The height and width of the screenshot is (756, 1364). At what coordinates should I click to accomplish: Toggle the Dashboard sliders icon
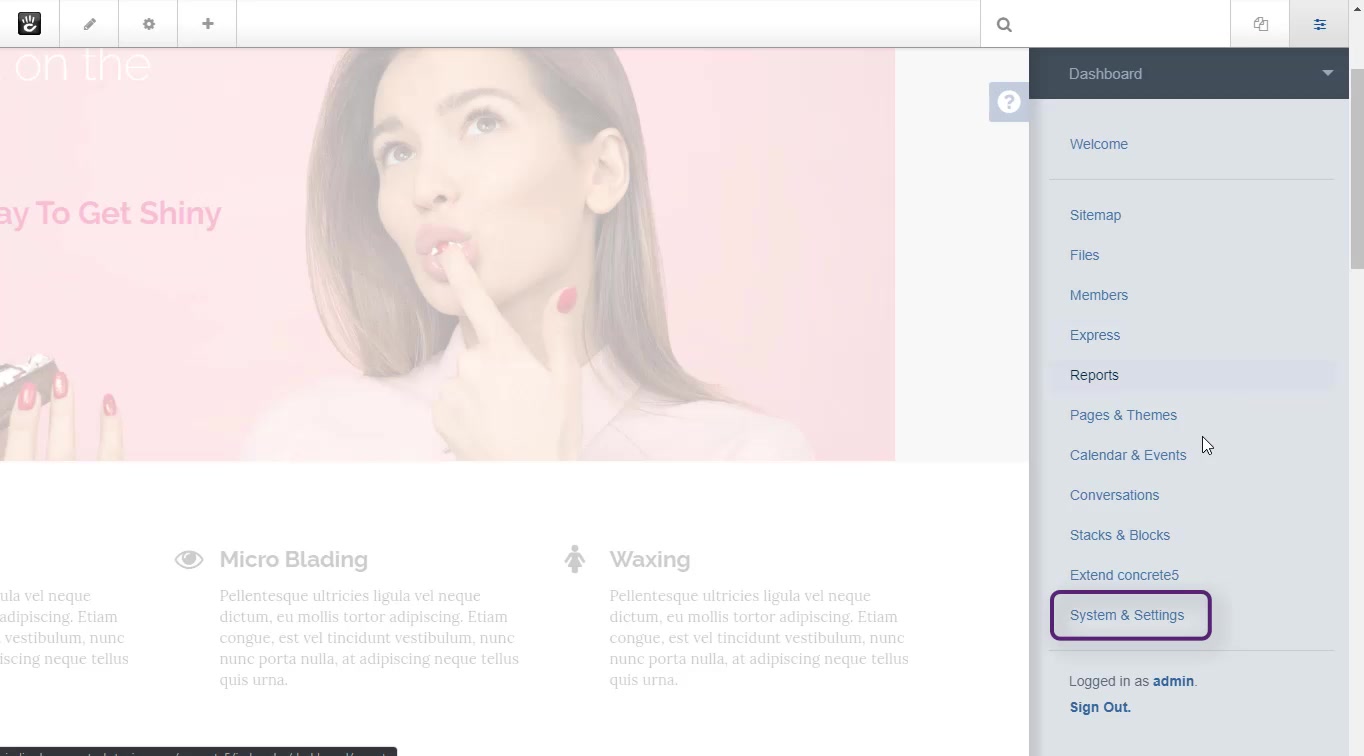pos(1319,24)
